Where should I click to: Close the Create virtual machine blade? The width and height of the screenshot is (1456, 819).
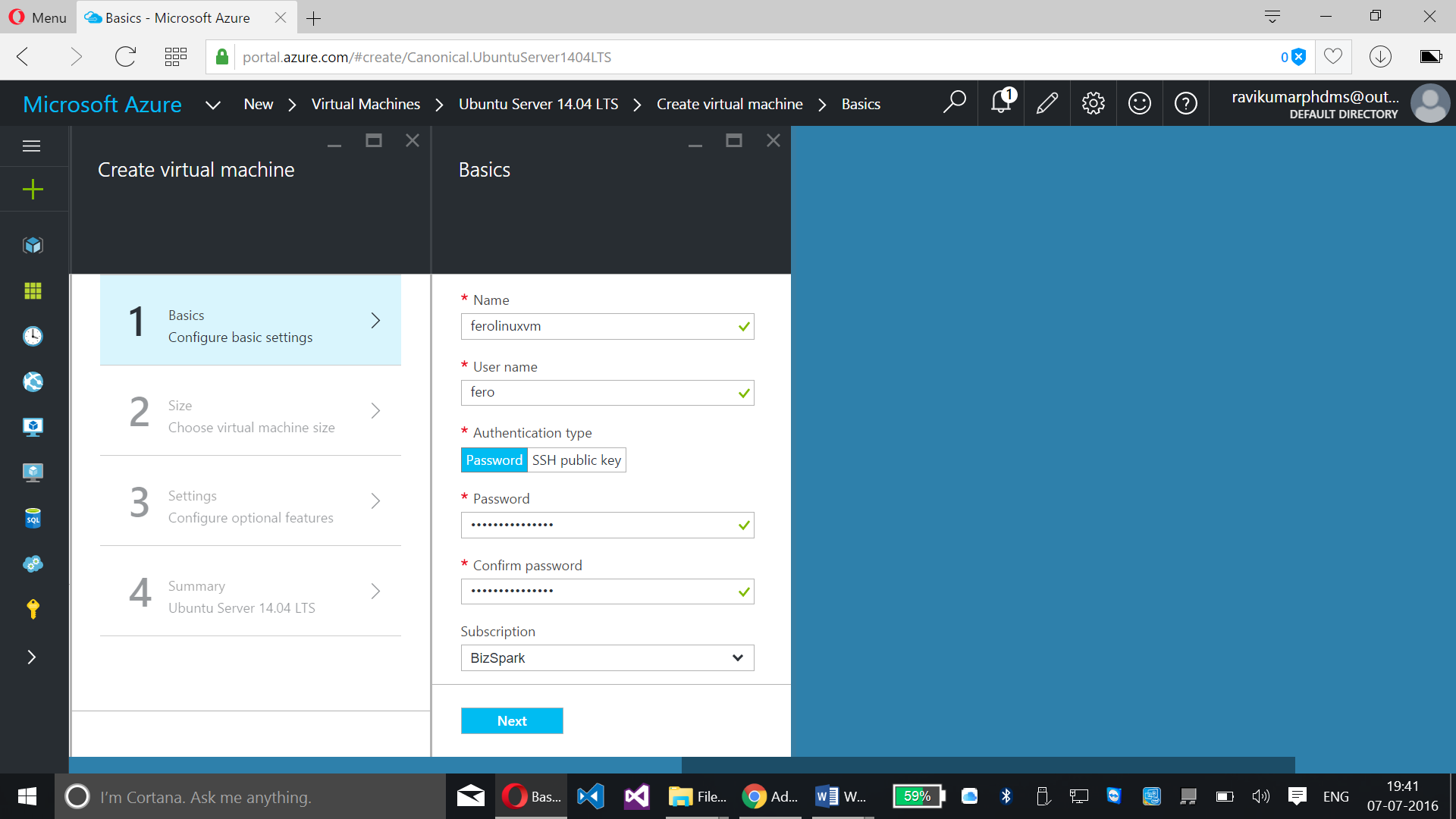pos(413,140)
